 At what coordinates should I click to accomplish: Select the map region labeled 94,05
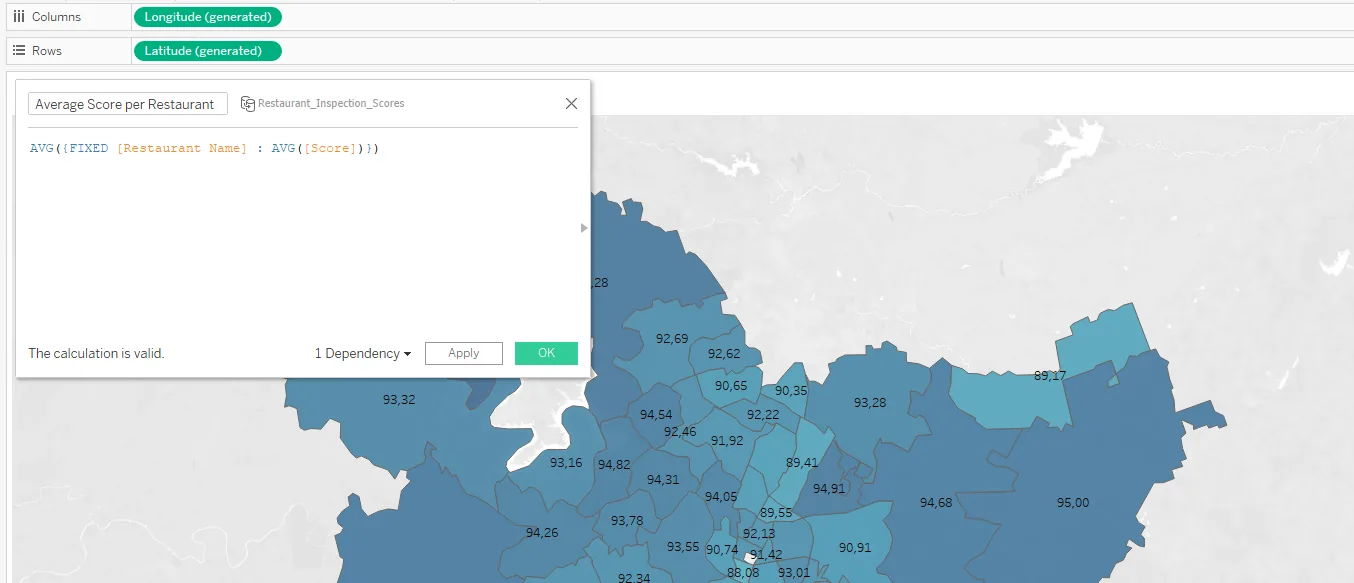(721, 497)
